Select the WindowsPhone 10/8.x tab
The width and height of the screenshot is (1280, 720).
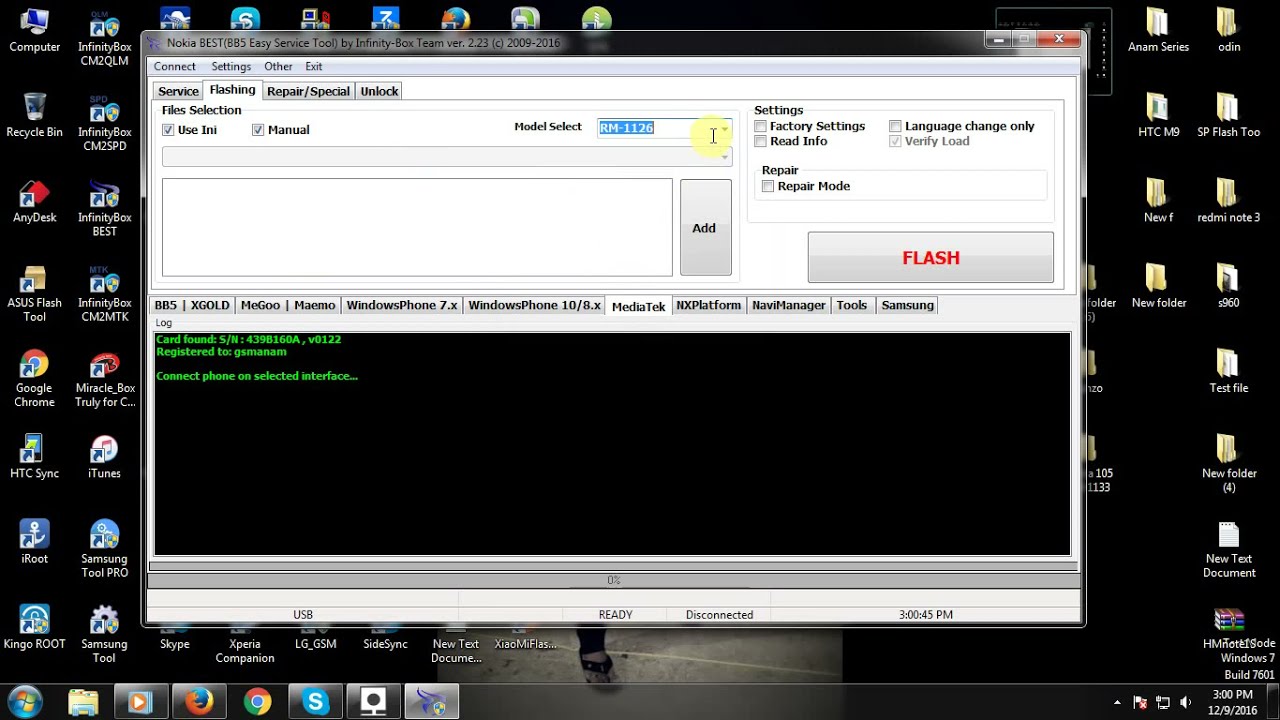534,305
